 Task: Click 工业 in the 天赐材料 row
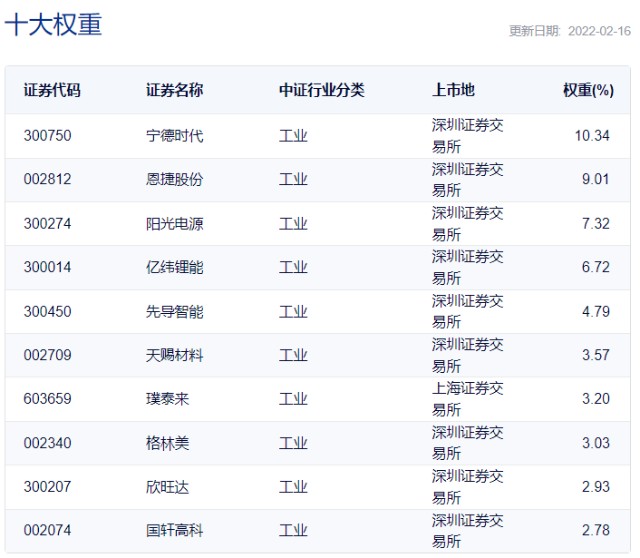pyautogui.click(x=293, y=355)
